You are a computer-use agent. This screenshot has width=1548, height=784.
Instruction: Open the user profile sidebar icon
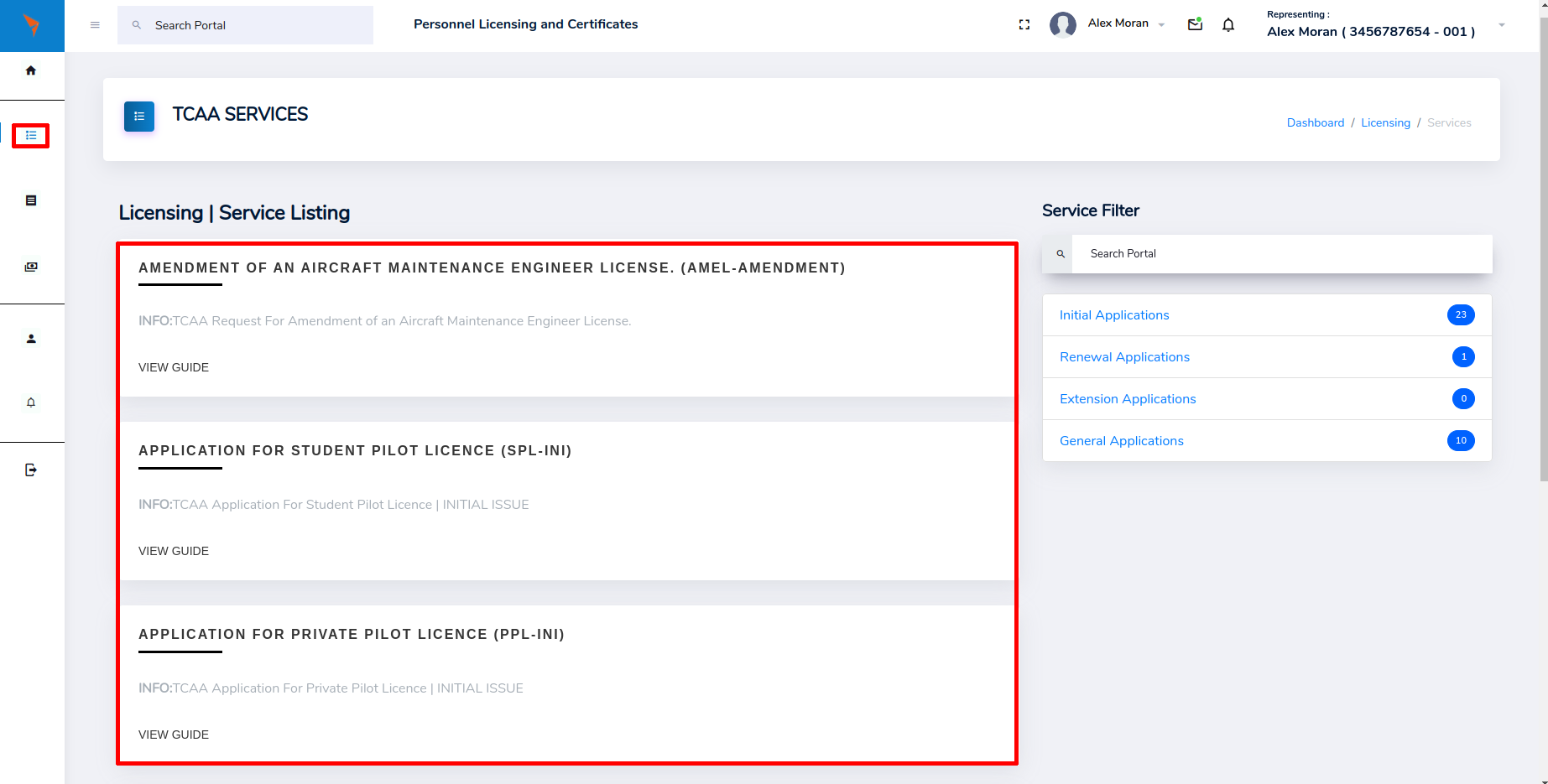coord(31,339)
